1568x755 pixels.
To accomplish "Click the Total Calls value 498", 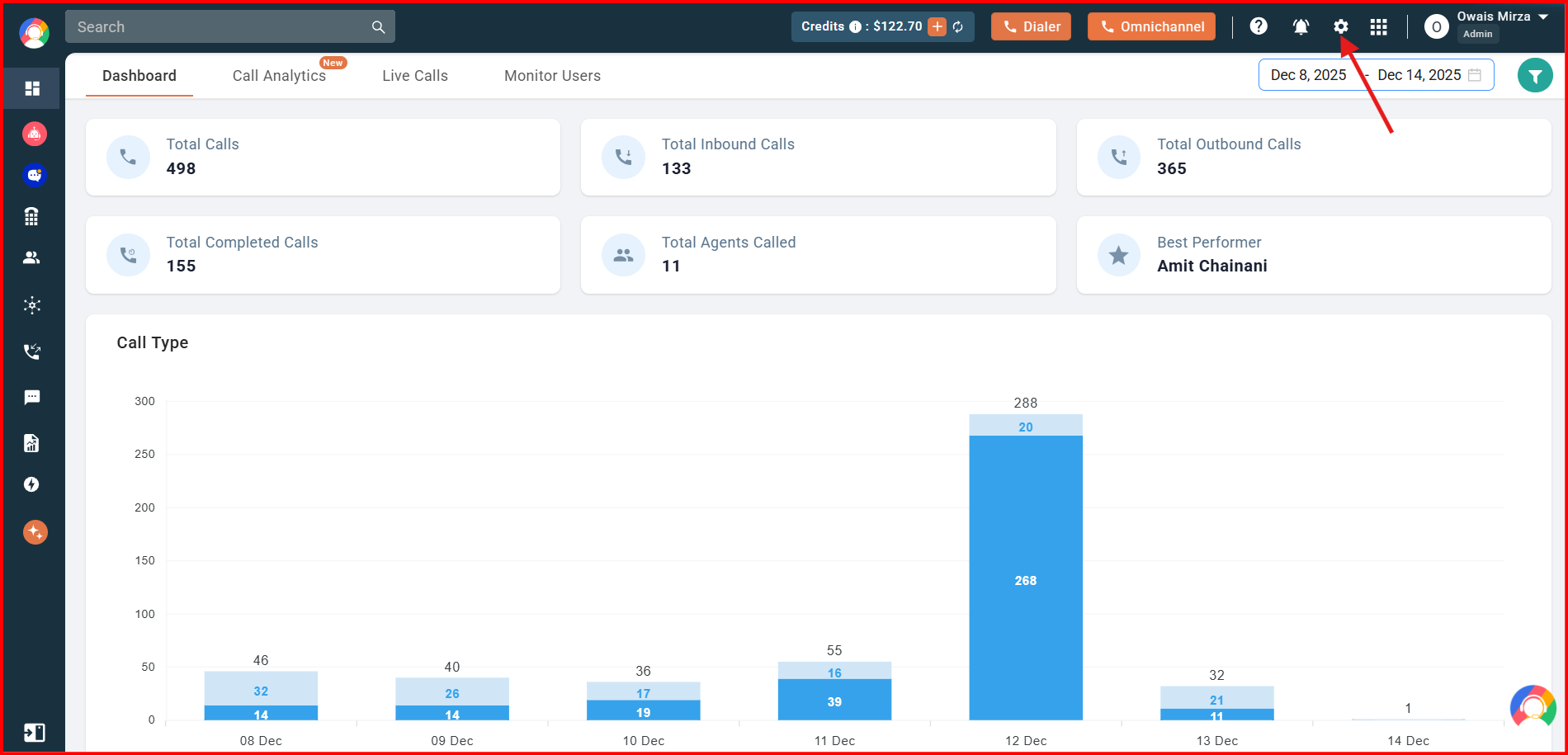I will pos(181,168).
